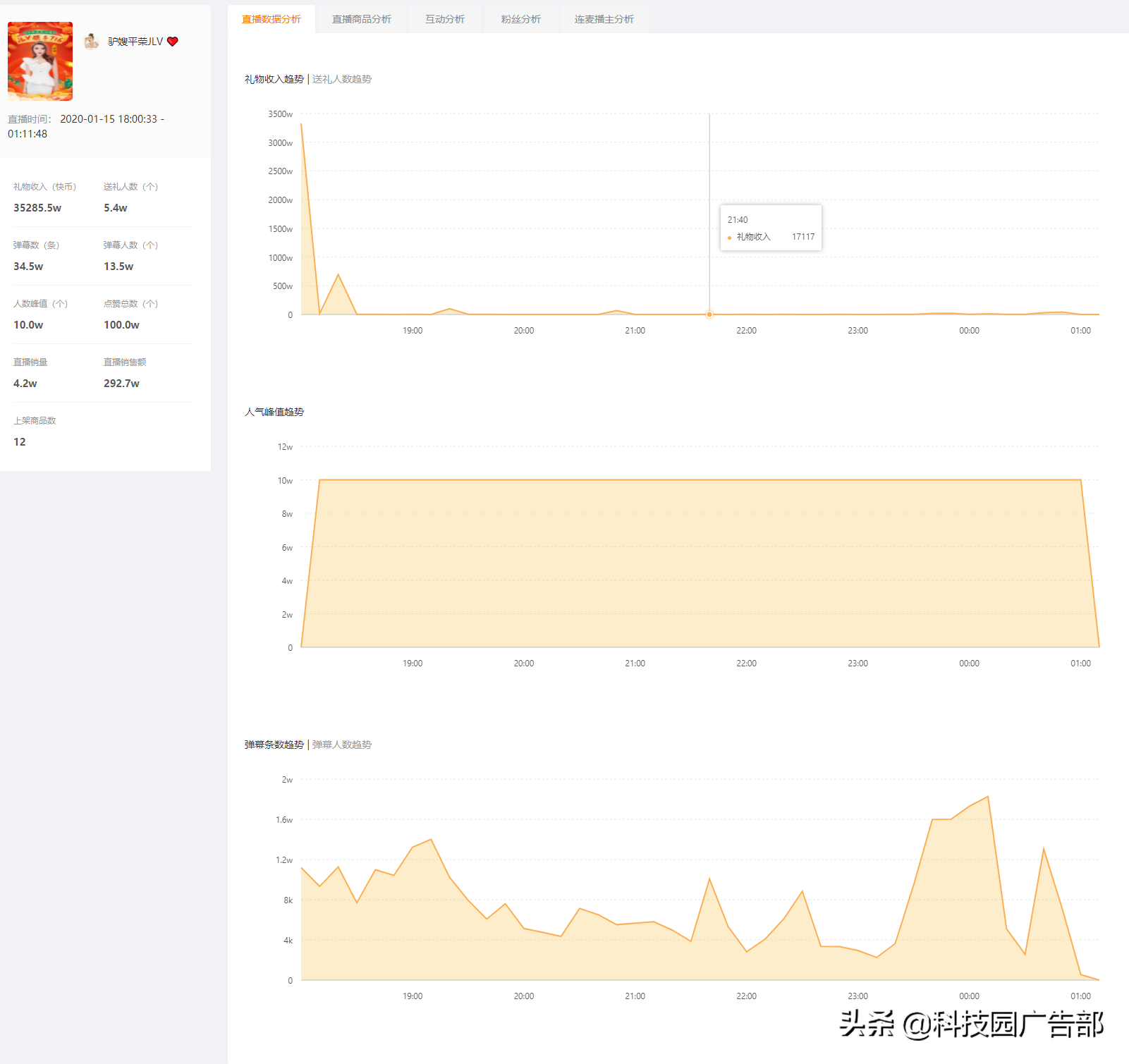Toggle chart to 礼物收入趋势

click(x=274, y=79)
